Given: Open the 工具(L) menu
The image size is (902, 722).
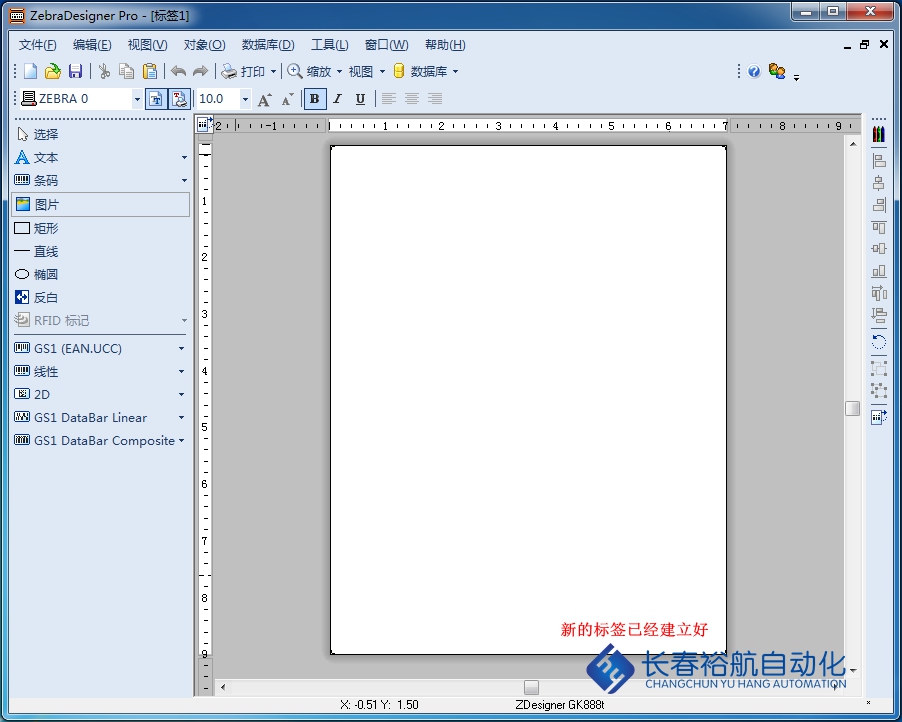Looking at the screenshot, I should [330, 45].
